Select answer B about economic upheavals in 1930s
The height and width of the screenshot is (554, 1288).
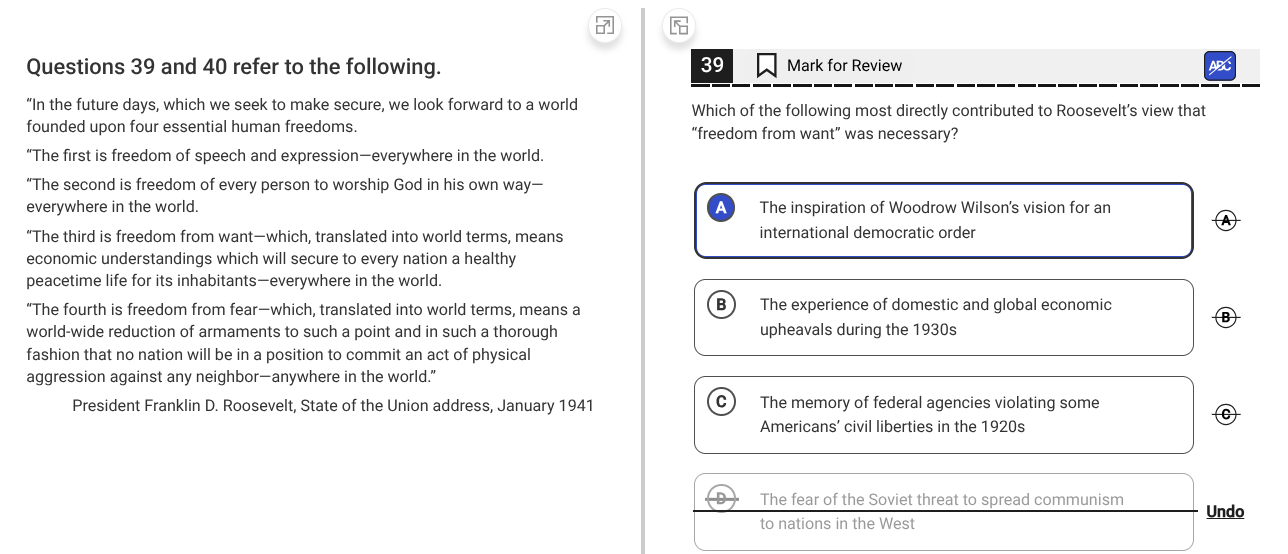tap(944, 317)
